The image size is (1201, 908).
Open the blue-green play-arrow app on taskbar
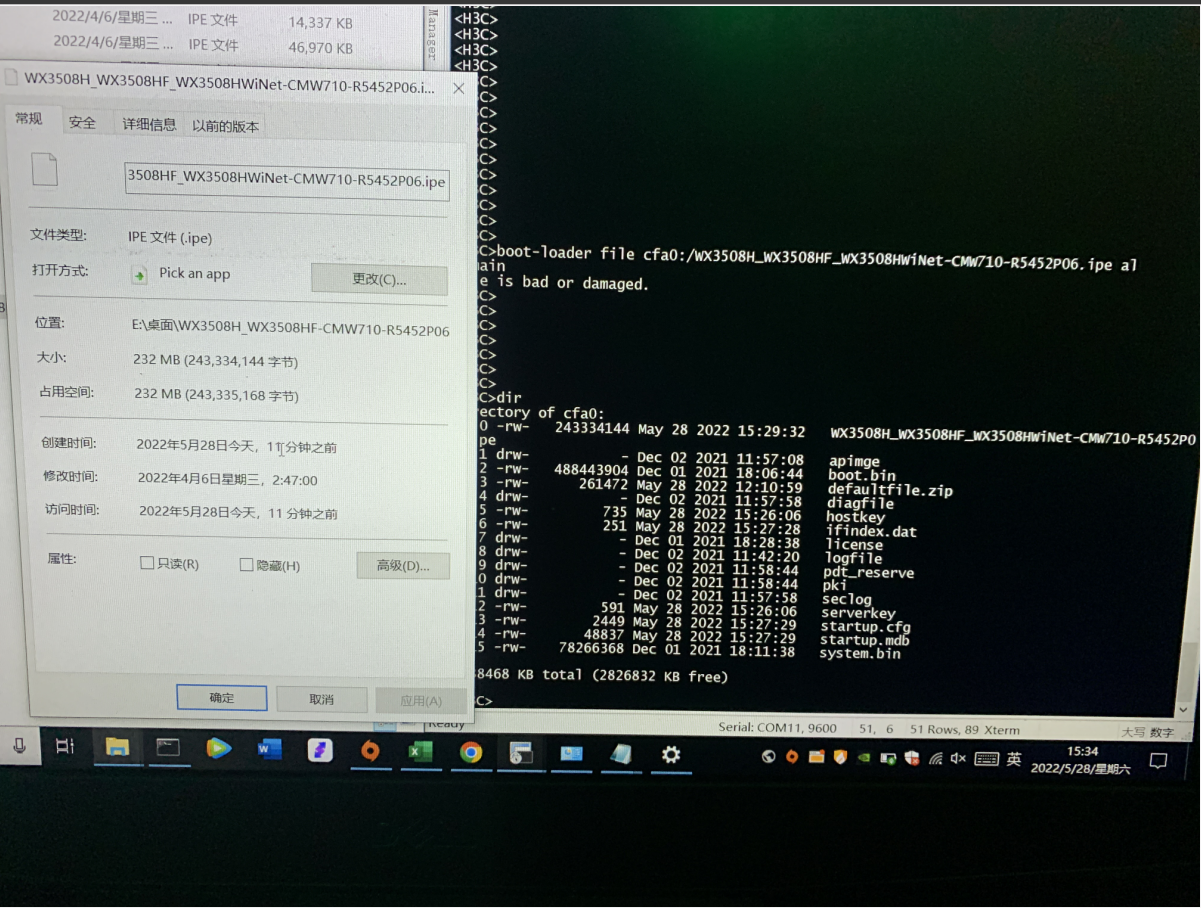click(218, 747)
